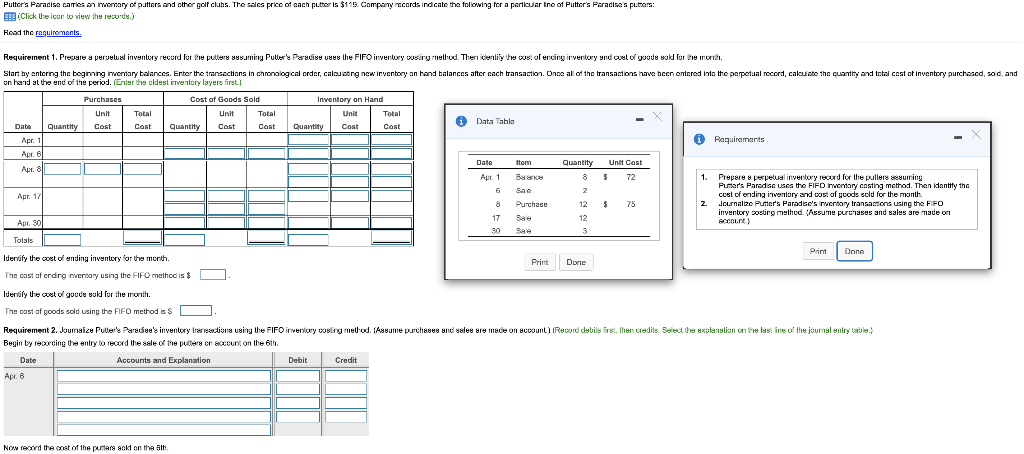Click the info icon in Data Table dialog
This screenshot has height=454, width=1024.
point(462,121)
